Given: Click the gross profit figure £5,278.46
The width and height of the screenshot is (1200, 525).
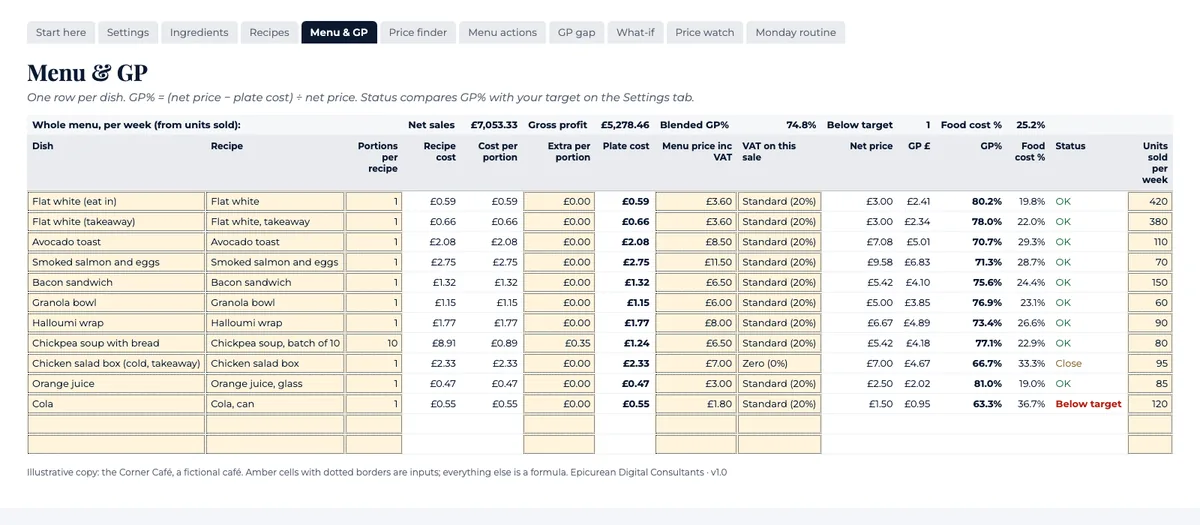Looking at the screenshot, I should [625, 125].
